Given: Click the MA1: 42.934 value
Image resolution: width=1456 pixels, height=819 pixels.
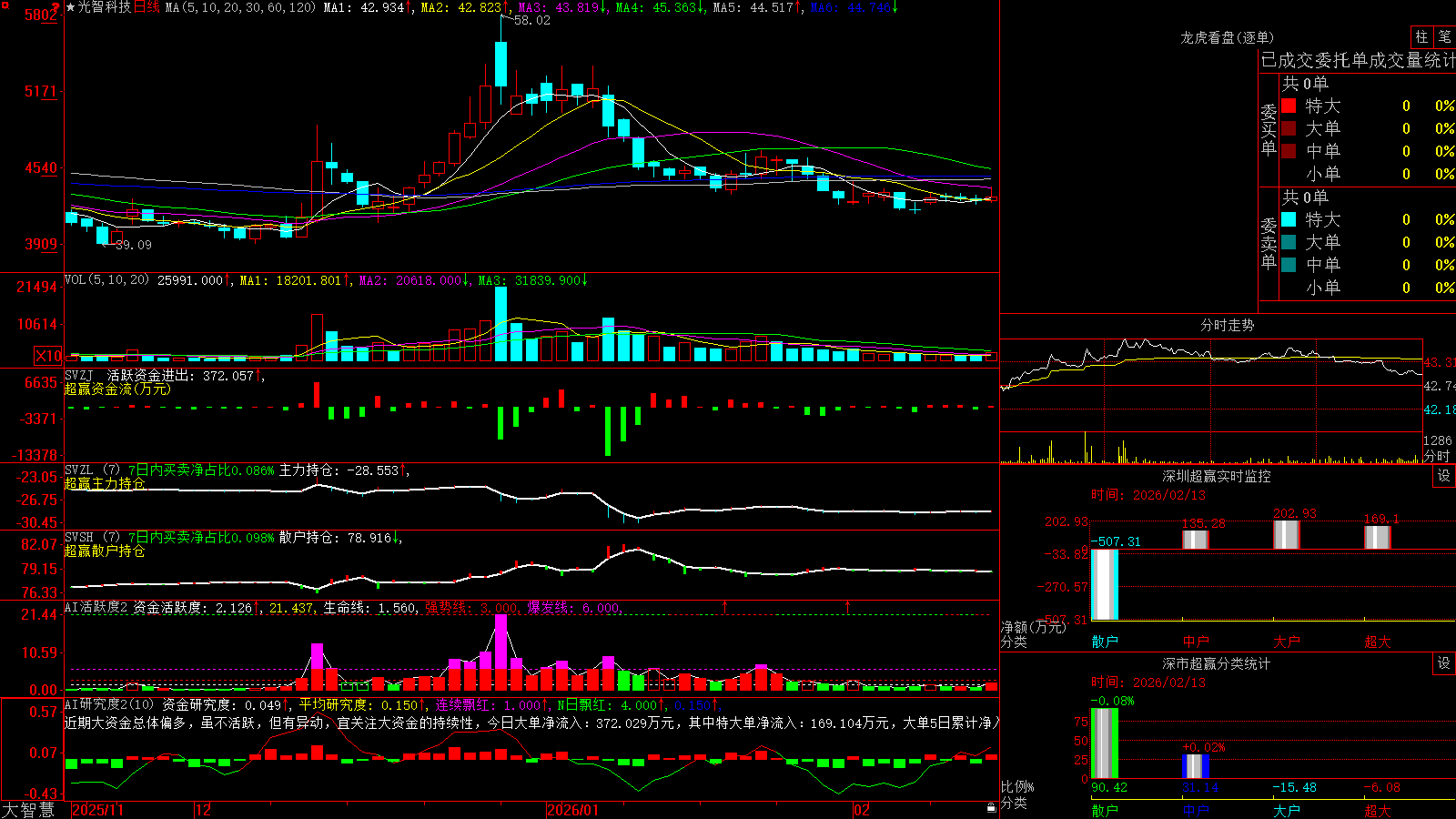Looking at the screenshot, I should pyautogui.click(x=364, y=7).
